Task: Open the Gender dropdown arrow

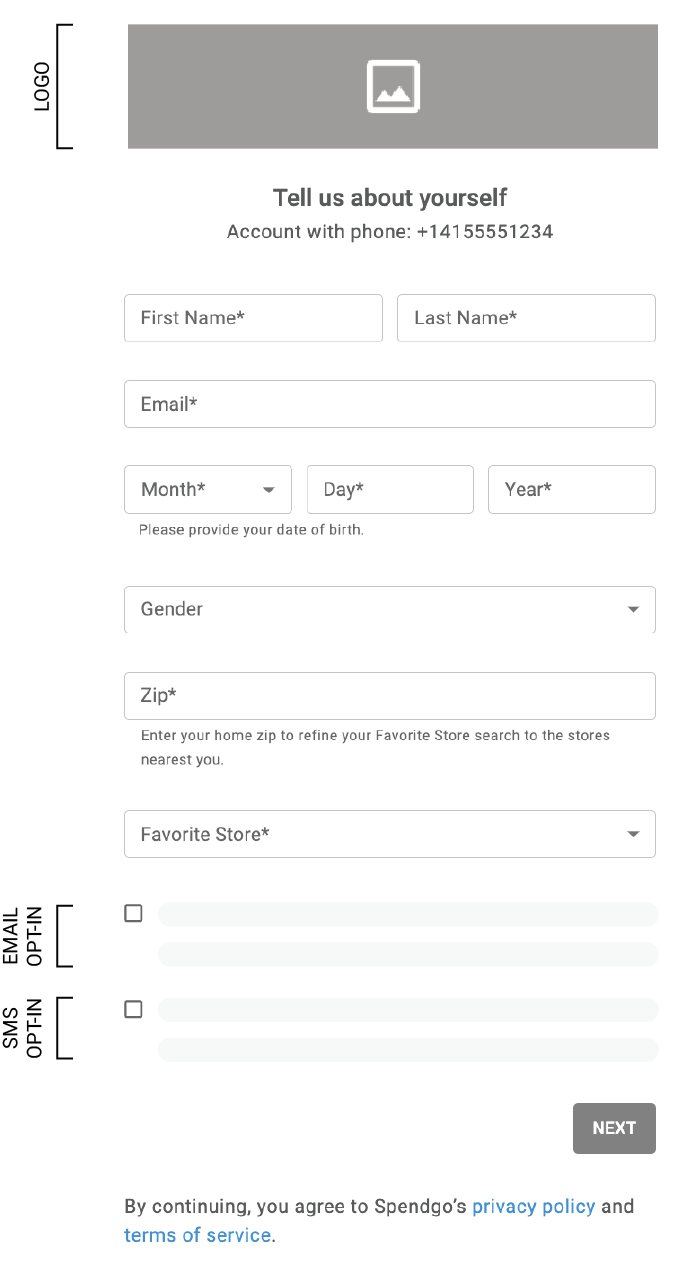Action: pos(633,610)
